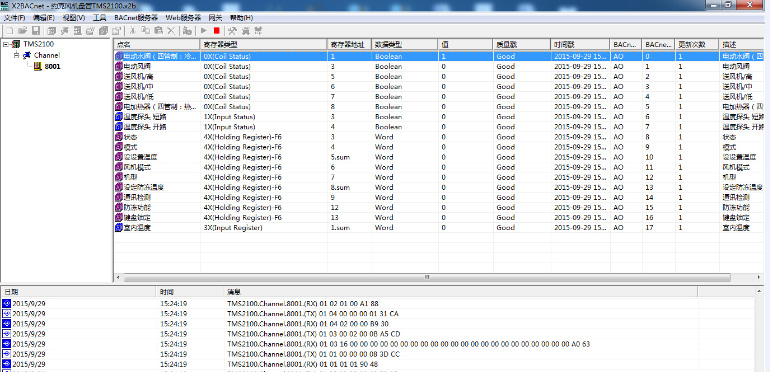Click the blue icon of the 3X(Input Register) row
The image size is (770, 372).
118,227
